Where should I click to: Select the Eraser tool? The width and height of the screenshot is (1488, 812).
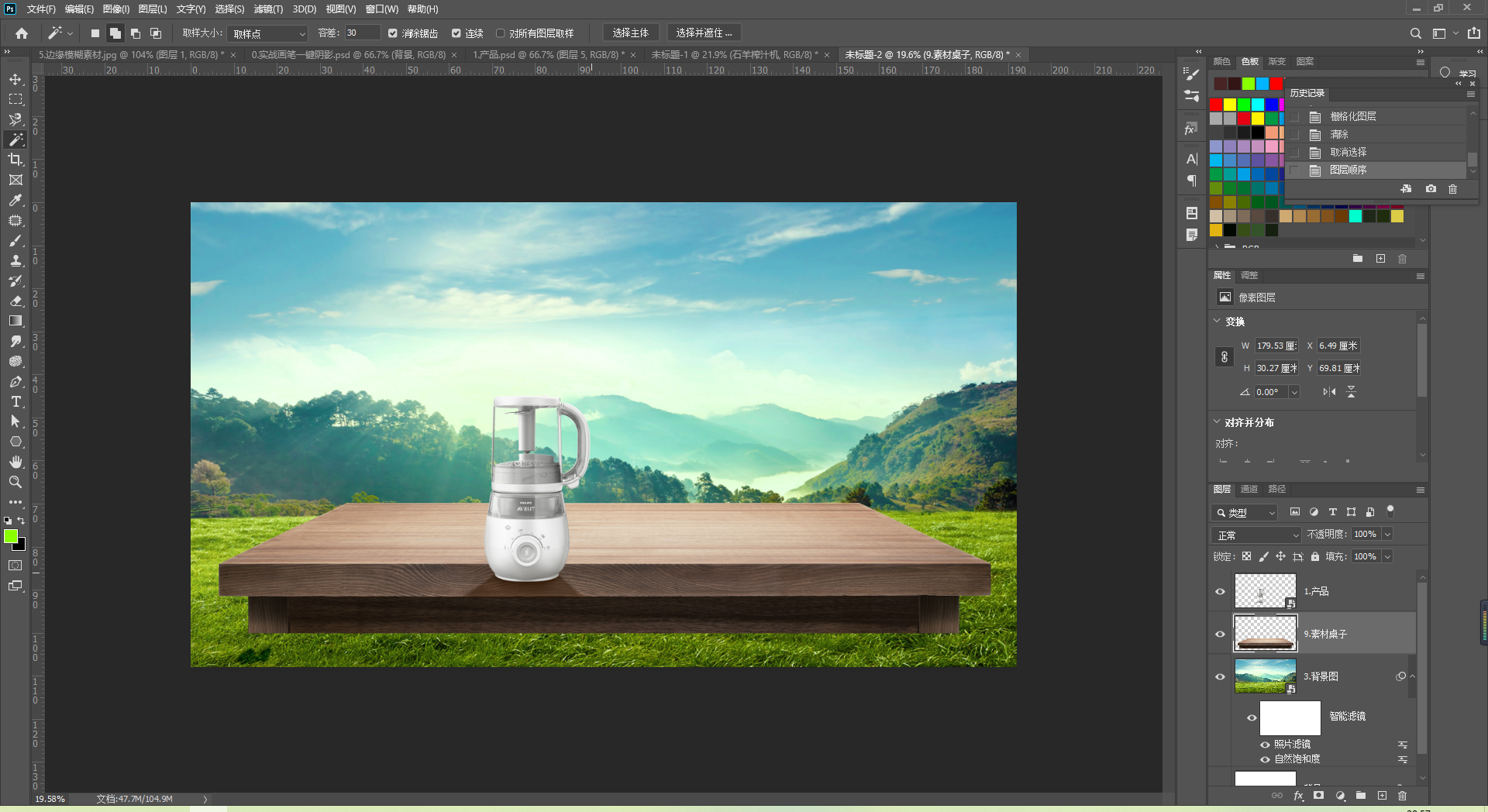point(15,301)
